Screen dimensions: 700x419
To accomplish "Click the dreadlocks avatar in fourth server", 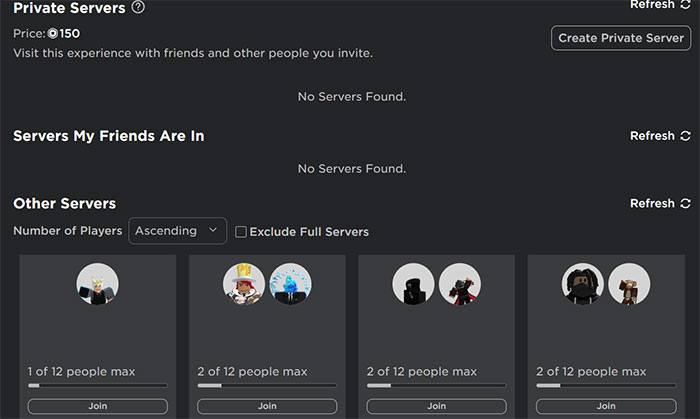I will (x=583, y=284).
